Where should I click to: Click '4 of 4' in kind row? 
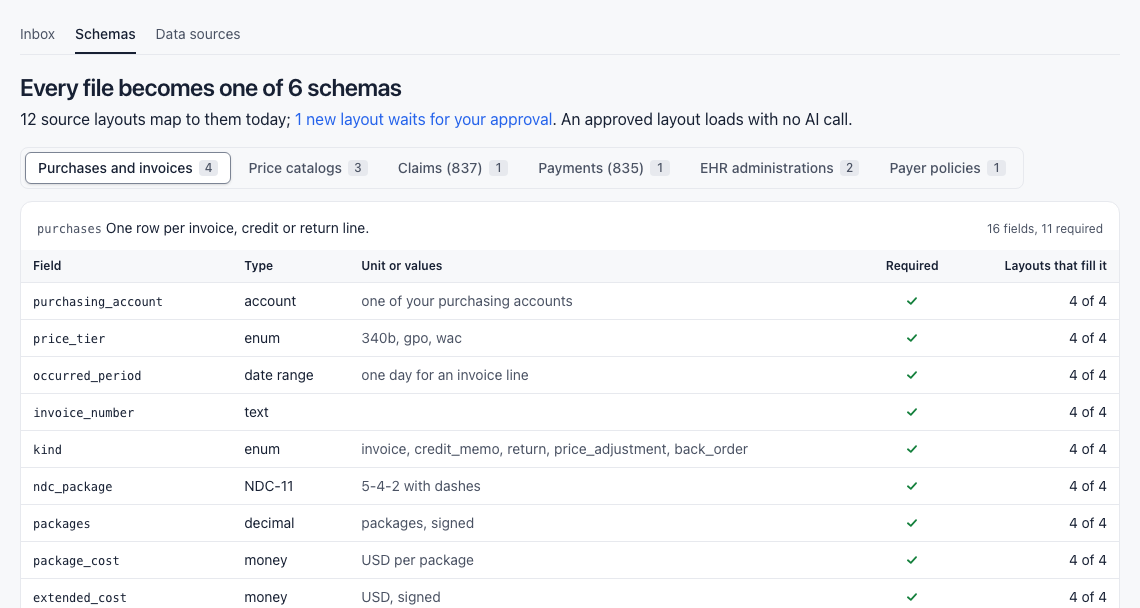pyautogui.click(x=1088, y=449)
